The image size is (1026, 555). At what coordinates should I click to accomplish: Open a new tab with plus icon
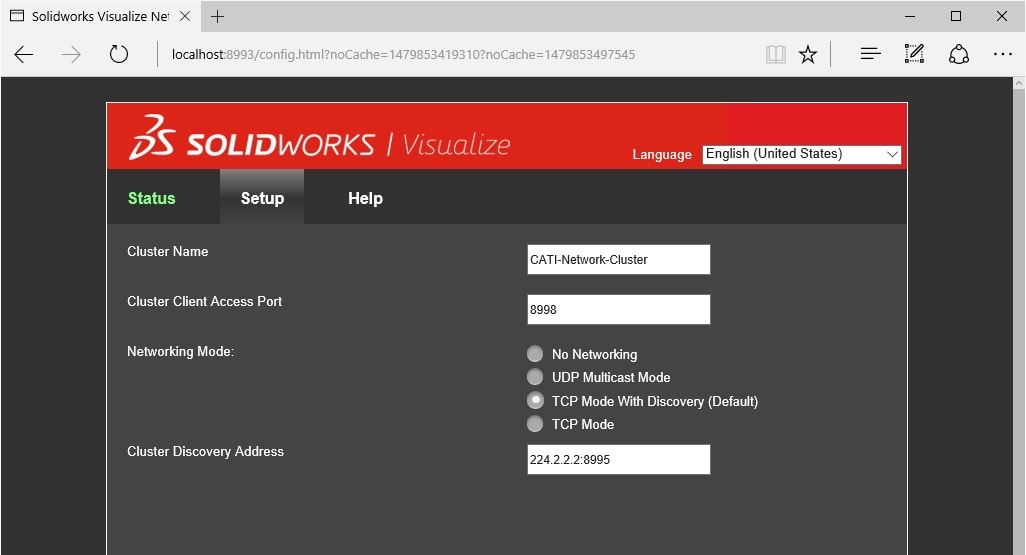[x=217, y=16]
